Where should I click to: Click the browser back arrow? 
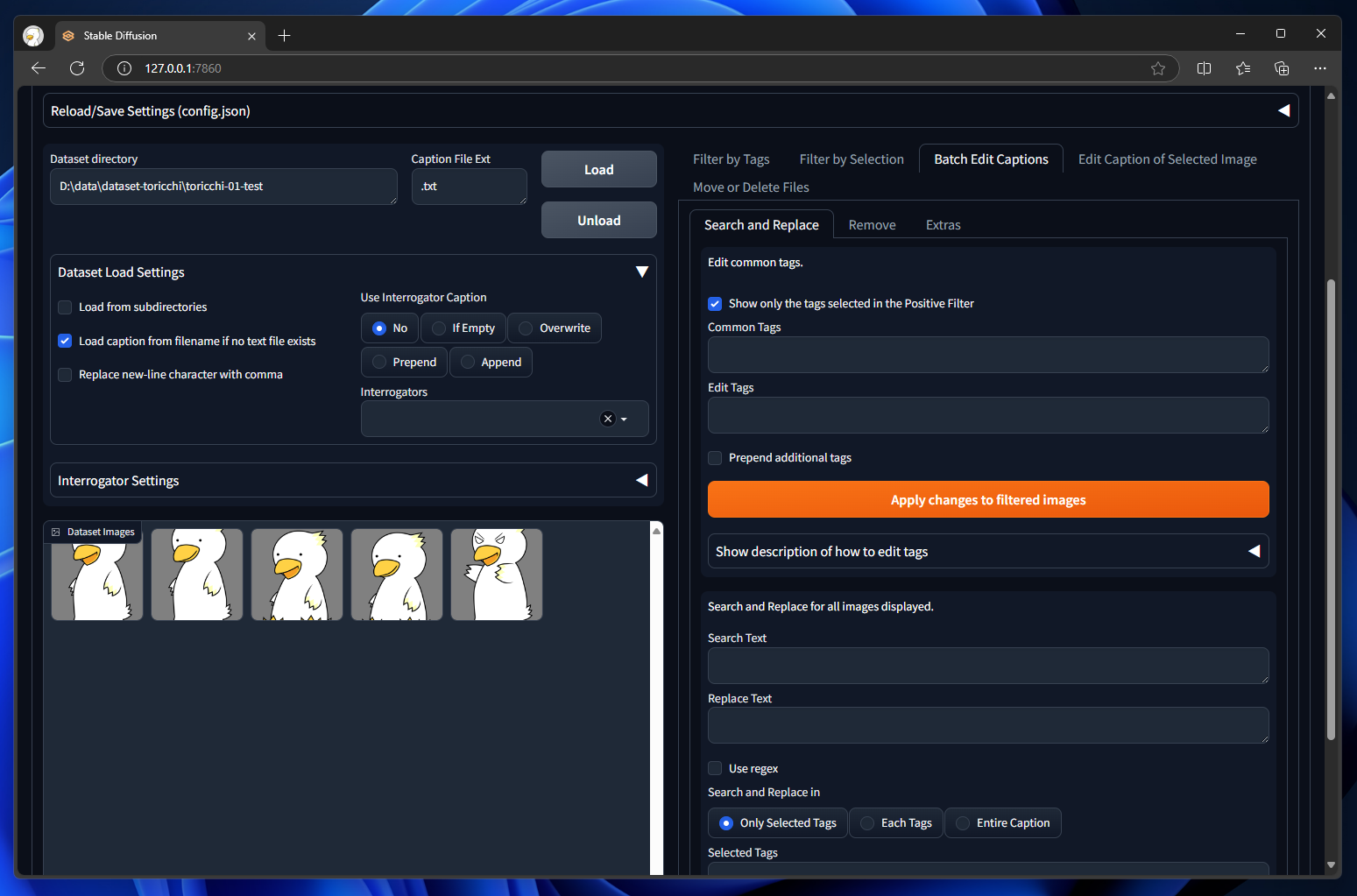38,68
